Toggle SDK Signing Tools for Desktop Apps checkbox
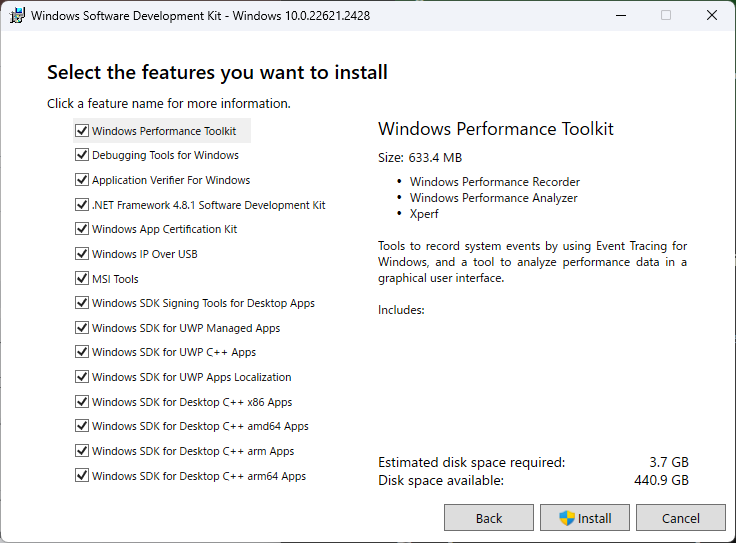Screen dimensions: 736x543 tap(82, 303)
